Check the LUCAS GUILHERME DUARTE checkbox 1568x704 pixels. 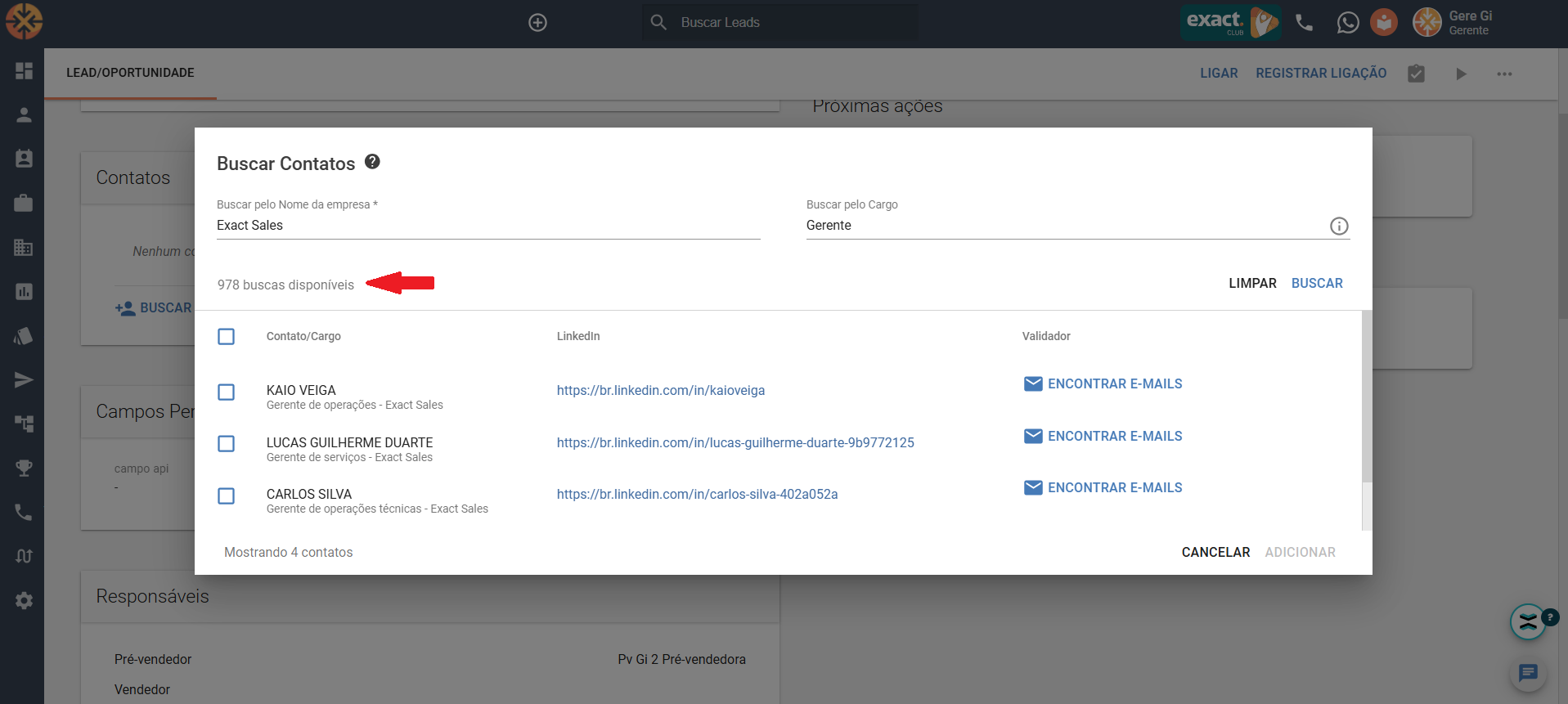[x=227, y=444]
